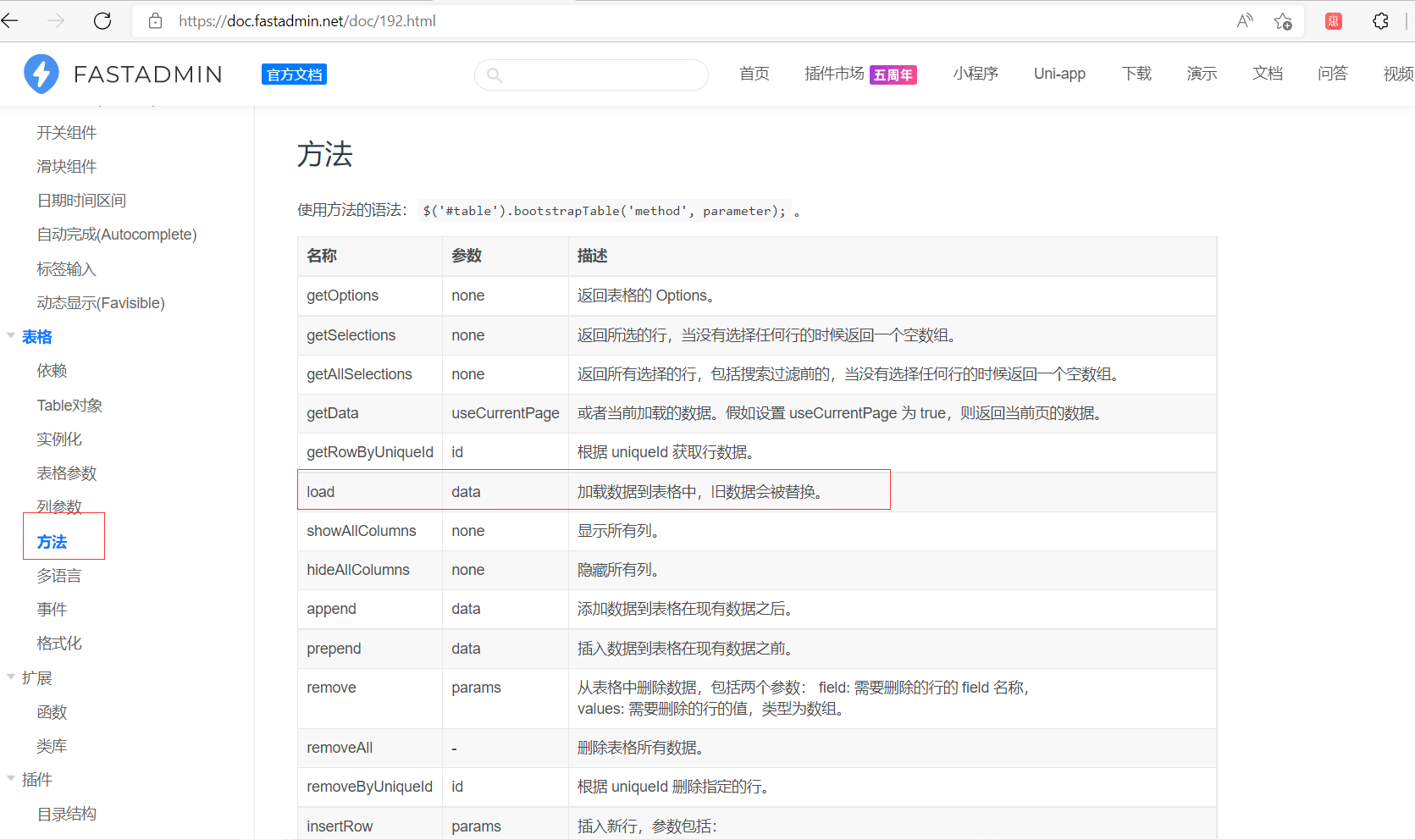
Task: Open the Table对象 documentation page
Action: (69, 405)
